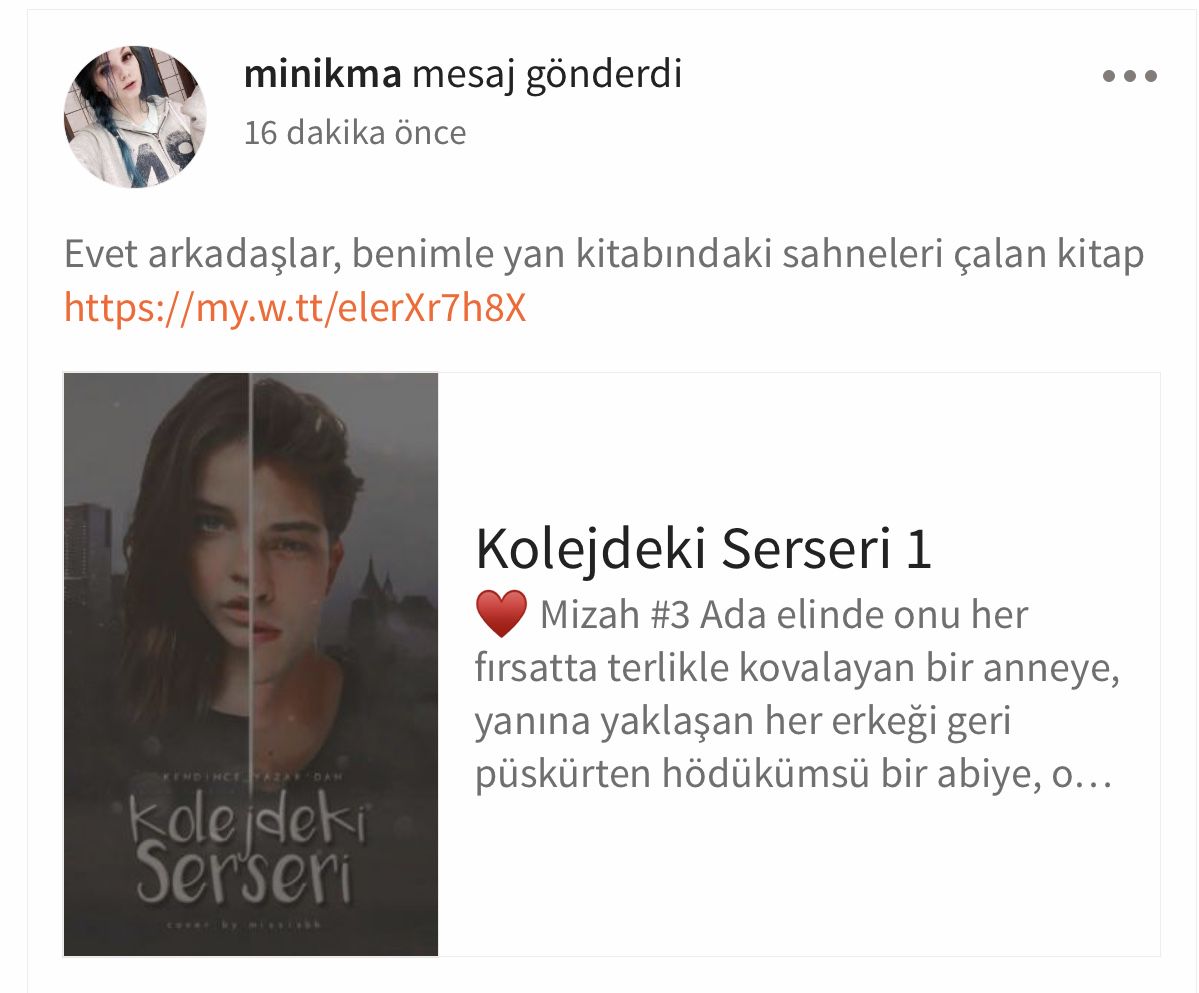Click the red heart emoji in the description
This screenshot has height=993, width=1199.
click(501, 615)
